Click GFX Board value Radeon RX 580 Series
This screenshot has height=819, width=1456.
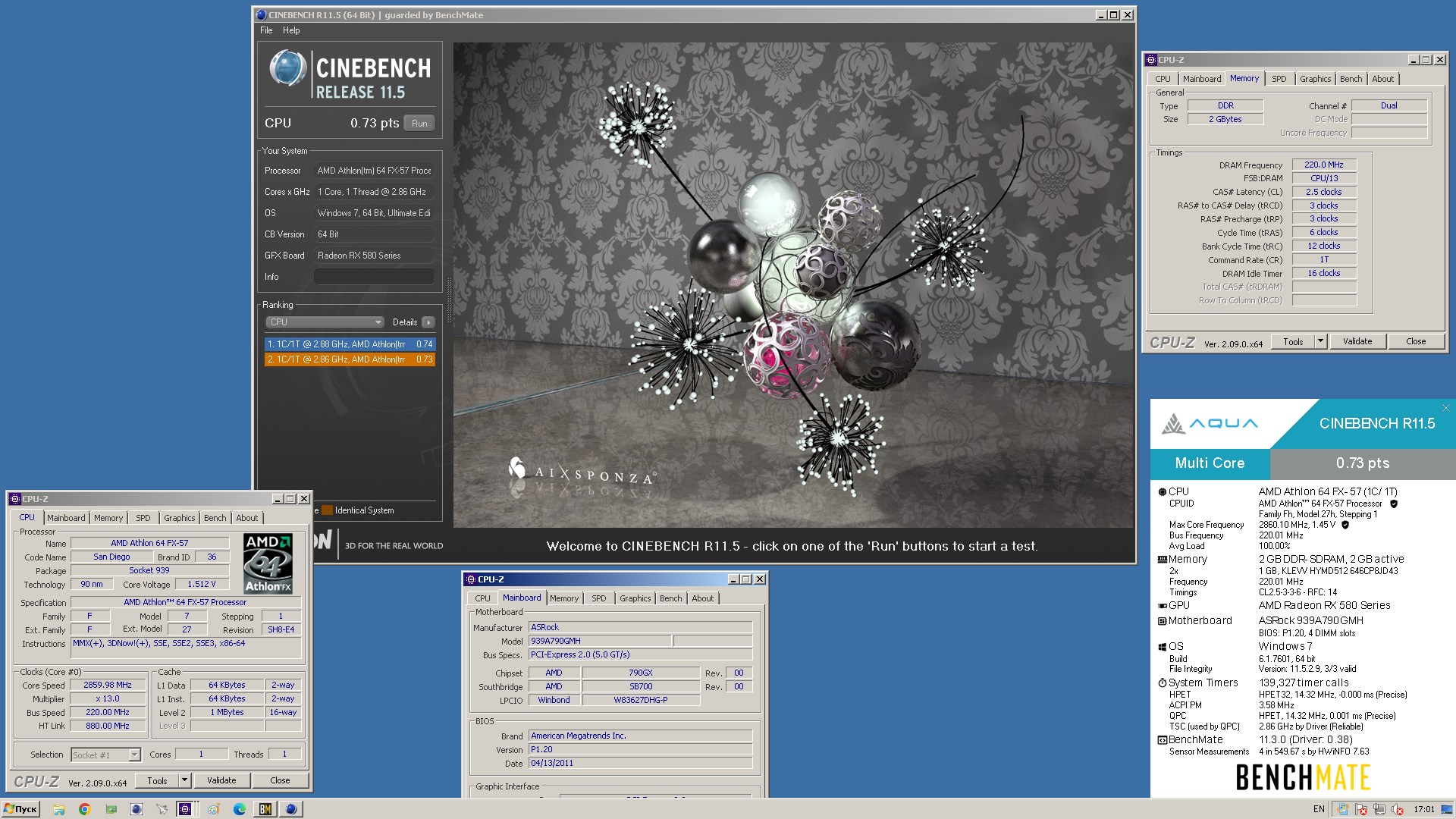374,256
